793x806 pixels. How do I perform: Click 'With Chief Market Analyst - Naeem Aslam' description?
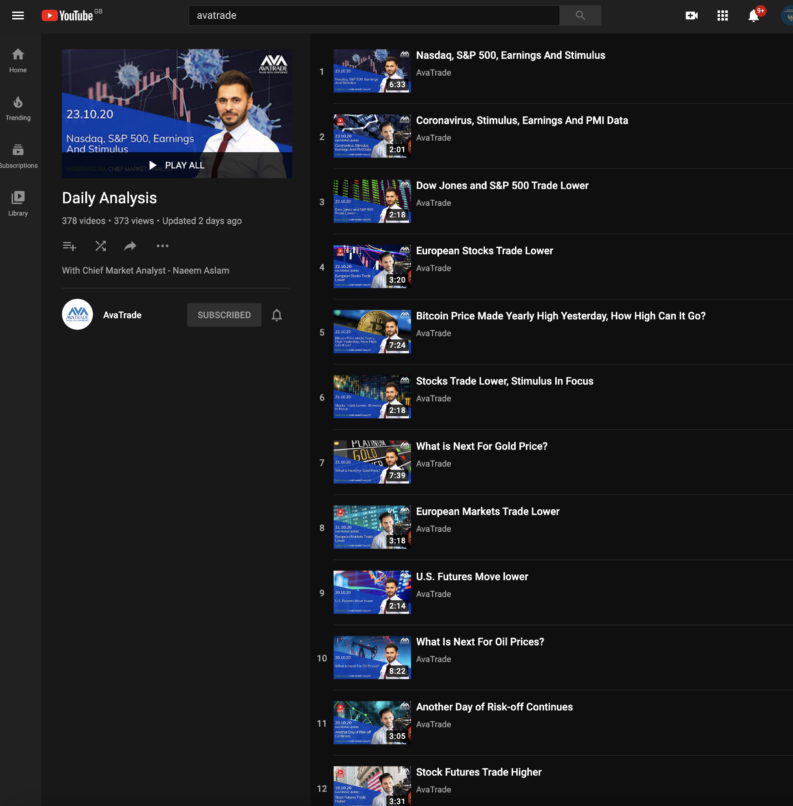(145, 270)
